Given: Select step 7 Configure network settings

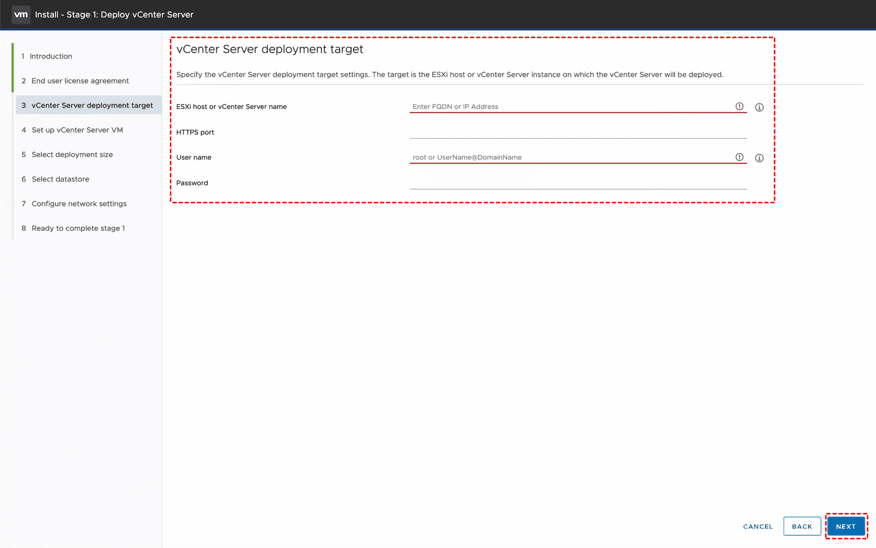Looking at the screenshot, I should point(74,204).
